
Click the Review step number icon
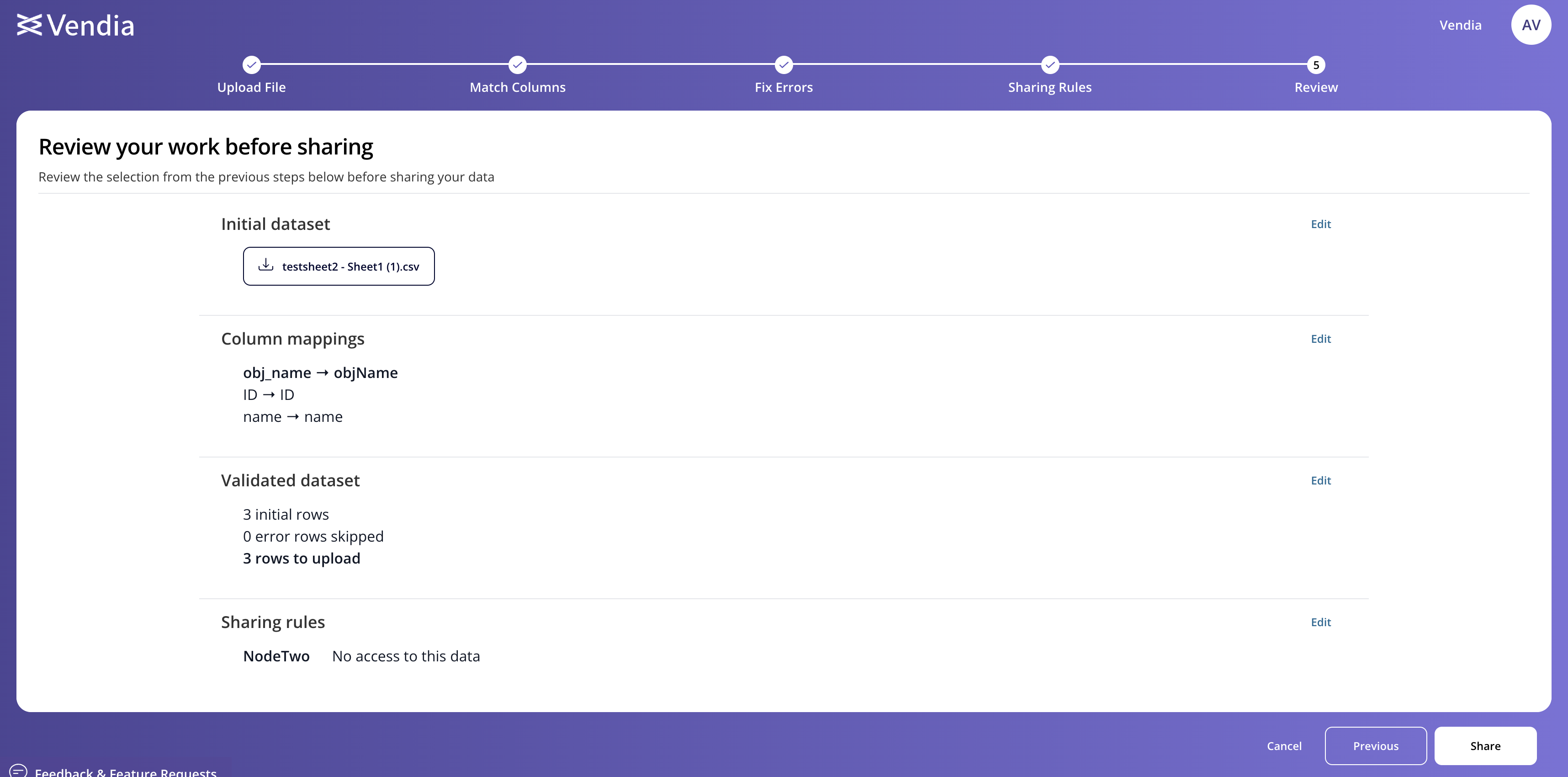[1316, 64]
